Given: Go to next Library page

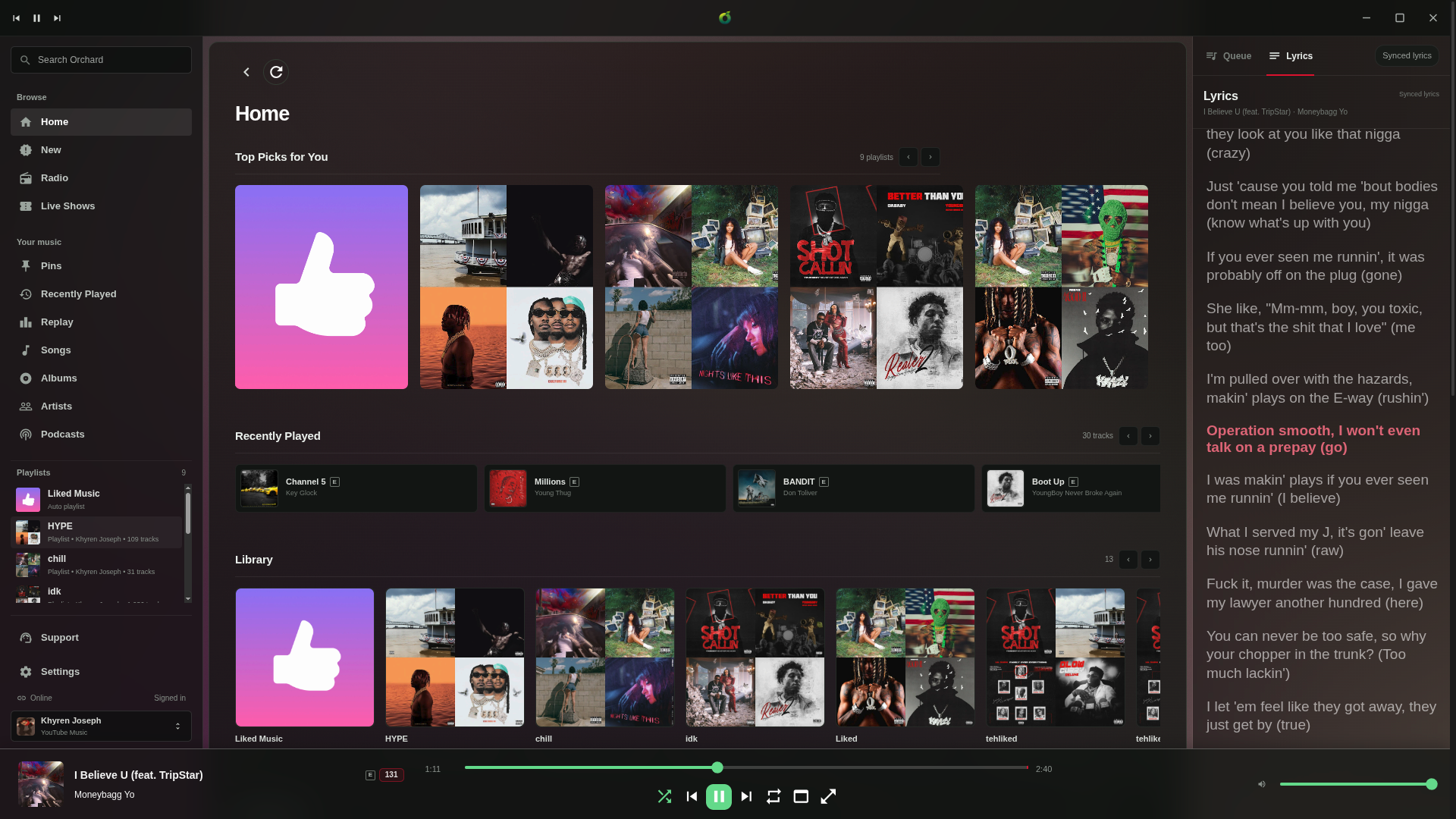Looking at the screenshot, I should point(1150,560).
